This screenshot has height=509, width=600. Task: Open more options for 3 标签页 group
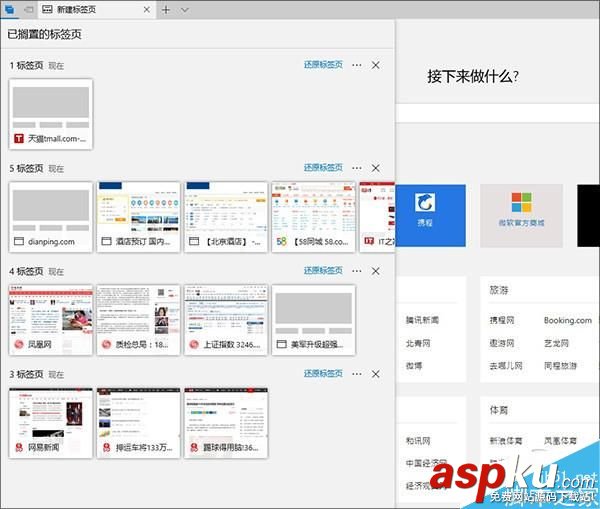357,374
